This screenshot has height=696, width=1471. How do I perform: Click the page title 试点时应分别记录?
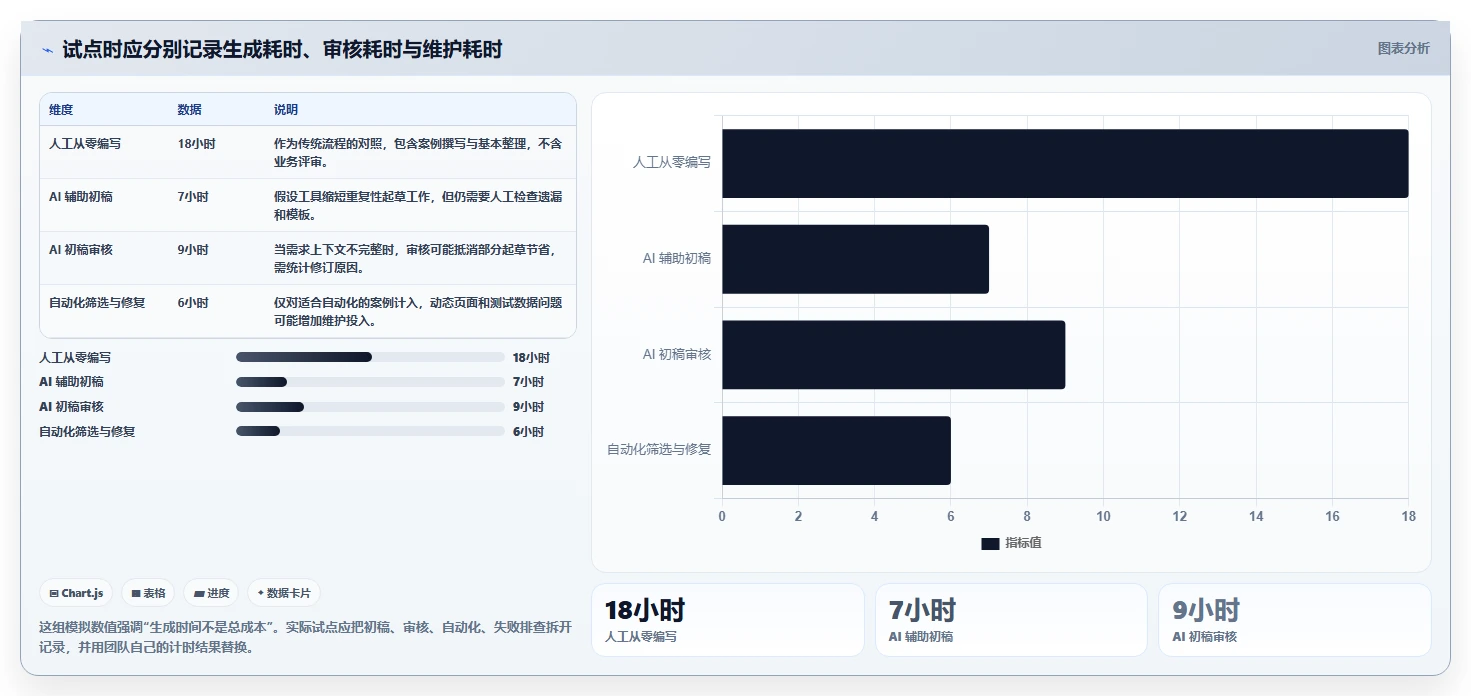click(282, 49)
